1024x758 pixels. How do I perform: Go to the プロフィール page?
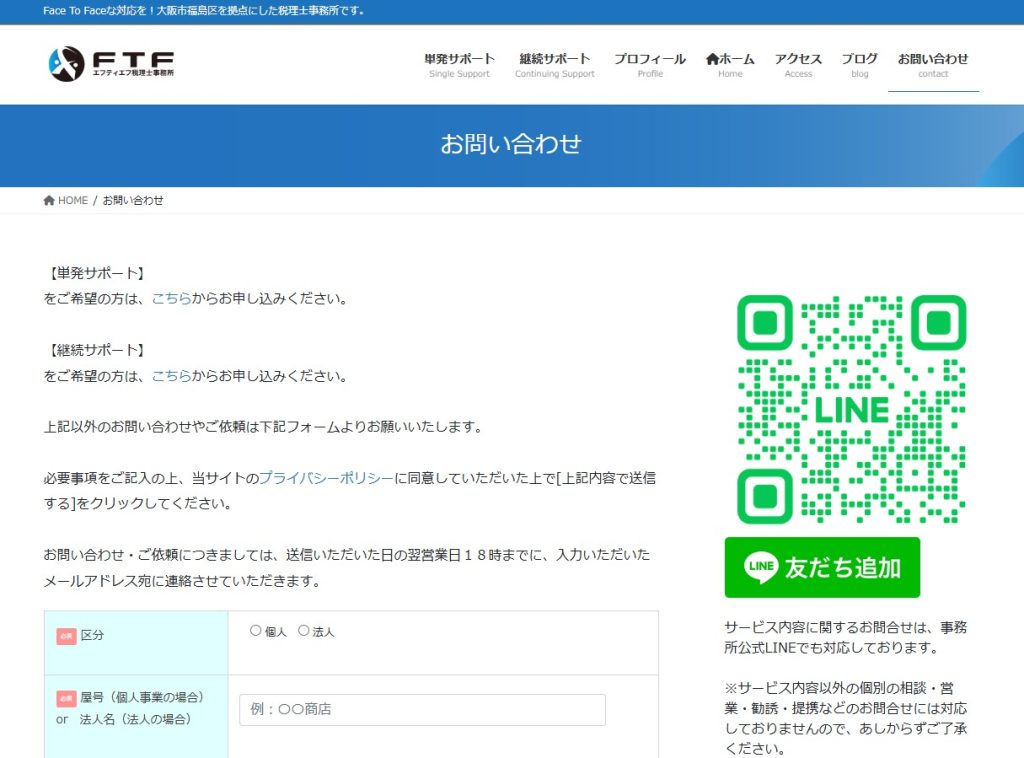click(650, 65)
